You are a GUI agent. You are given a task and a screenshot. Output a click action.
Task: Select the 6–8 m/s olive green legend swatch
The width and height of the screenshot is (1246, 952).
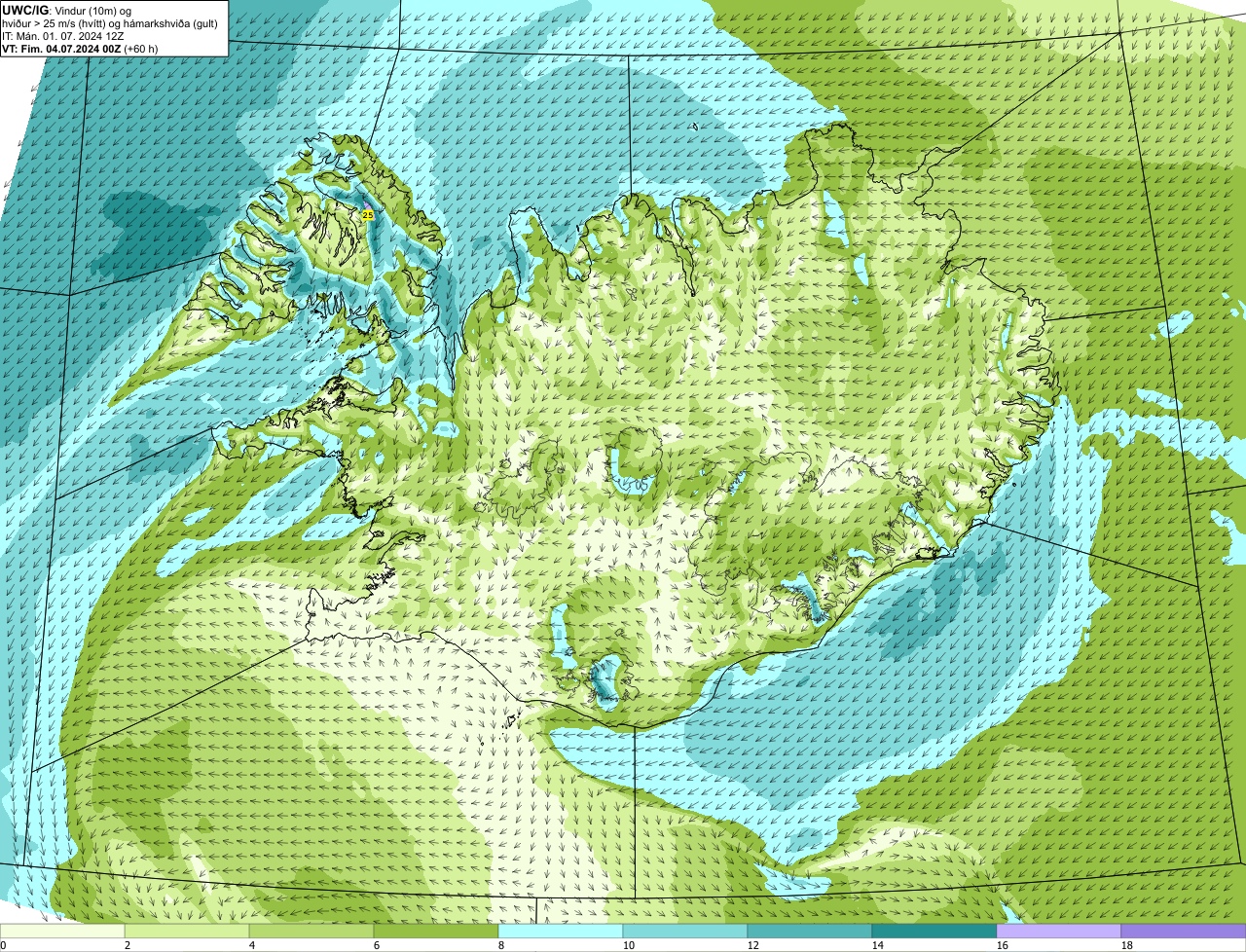pyautogui.click(x=436, y=931)
